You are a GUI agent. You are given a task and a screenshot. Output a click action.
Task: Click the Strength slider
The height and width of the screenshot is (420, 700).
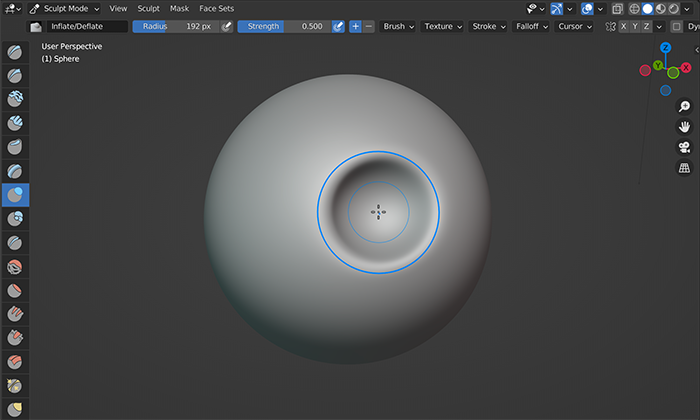(284, 27)
